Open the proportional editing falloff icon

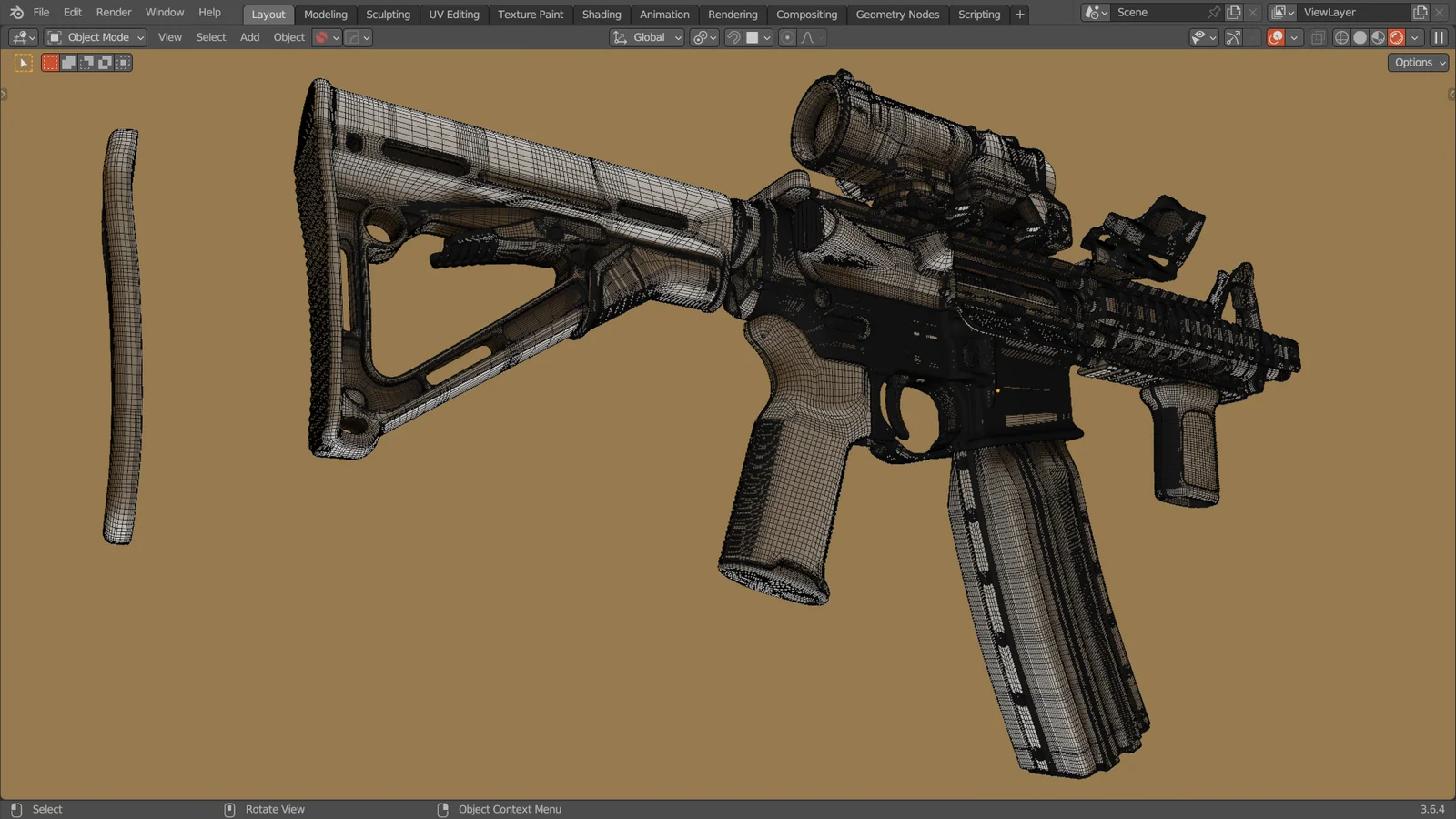pyautogui.click(x=806, y=37)
